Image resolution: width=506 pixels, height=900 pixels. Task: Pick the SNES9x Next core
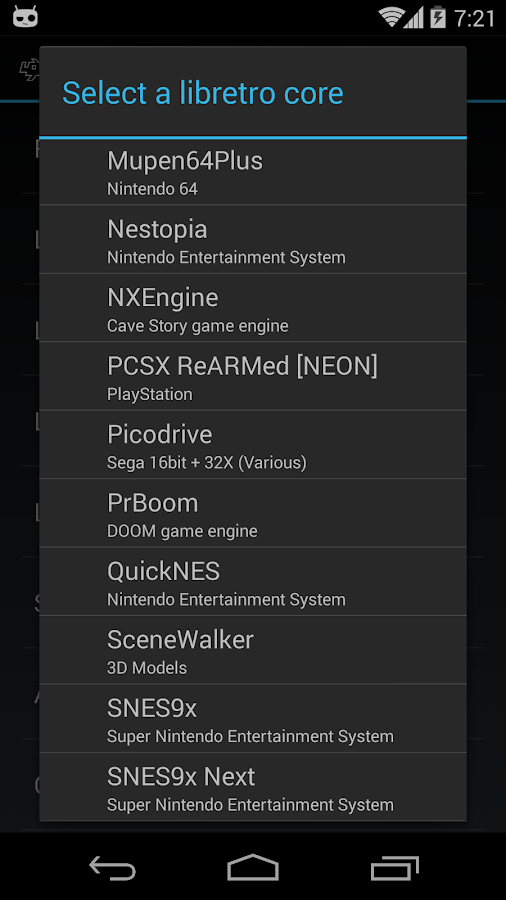pos(252,787)
